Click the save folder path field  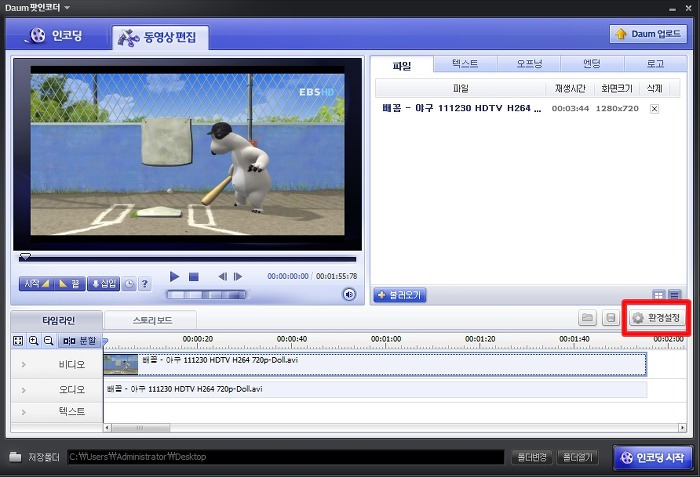pos(286,457)
